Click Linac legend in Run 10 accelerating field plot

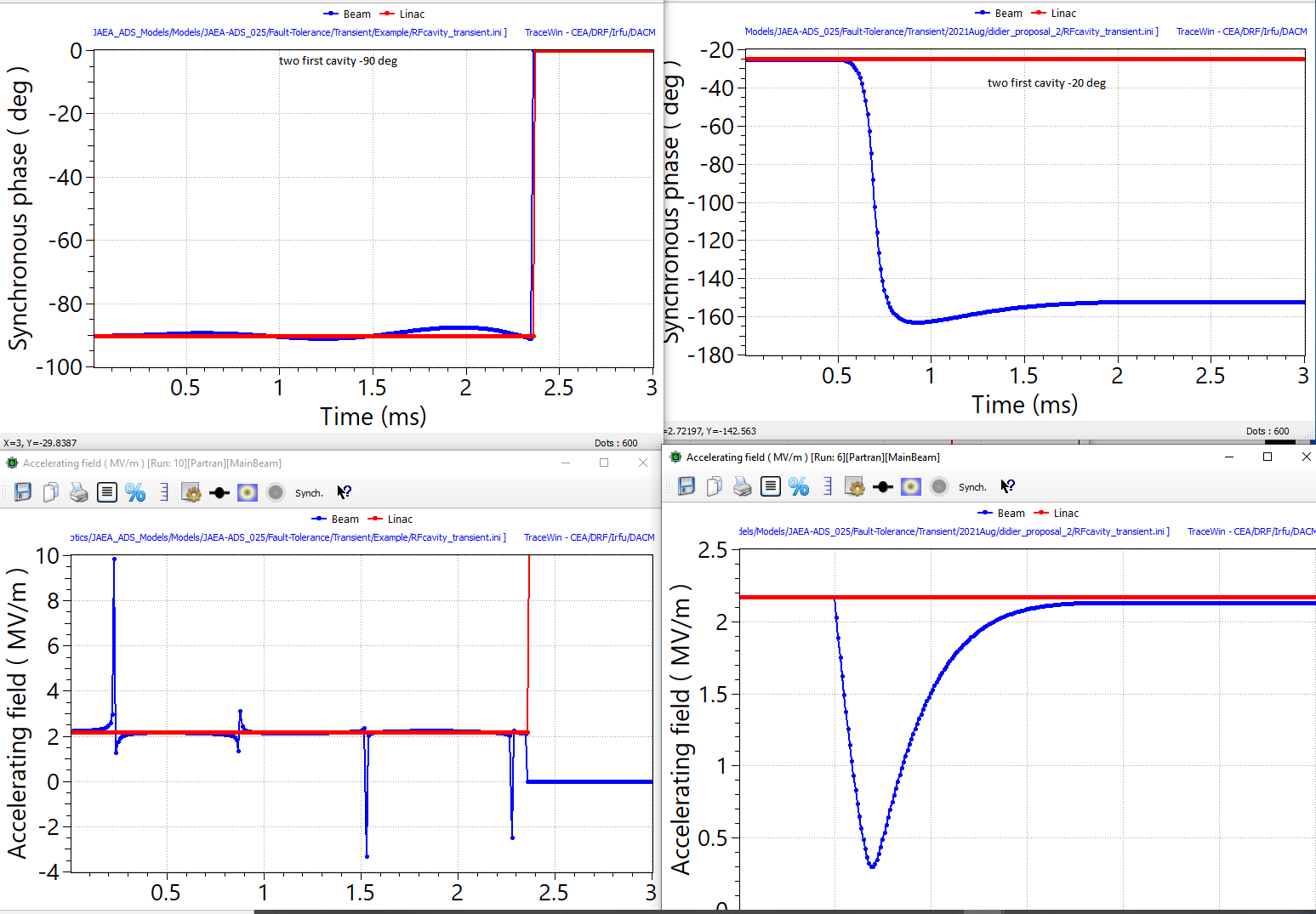click(x=390, y=519)
